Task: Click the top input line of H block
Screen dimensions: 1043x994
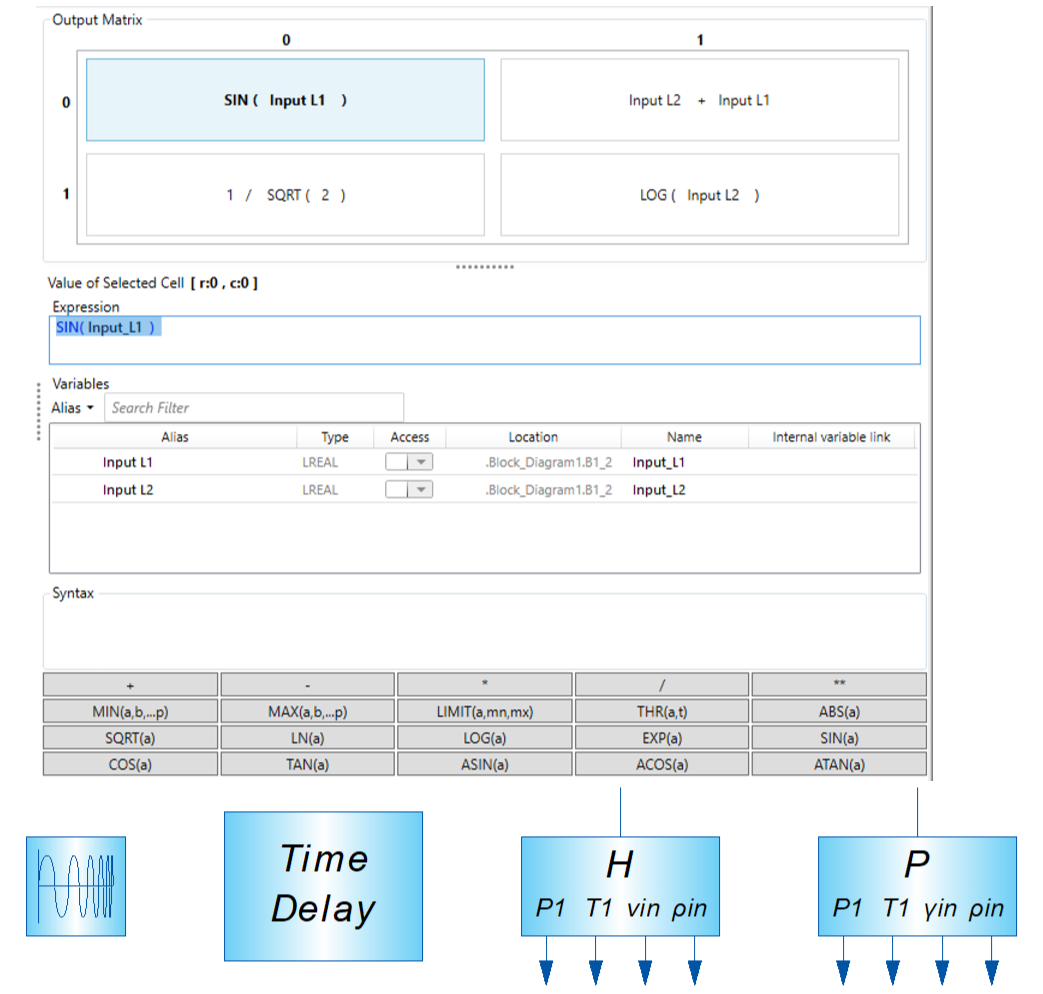Action: pos(621,811)
